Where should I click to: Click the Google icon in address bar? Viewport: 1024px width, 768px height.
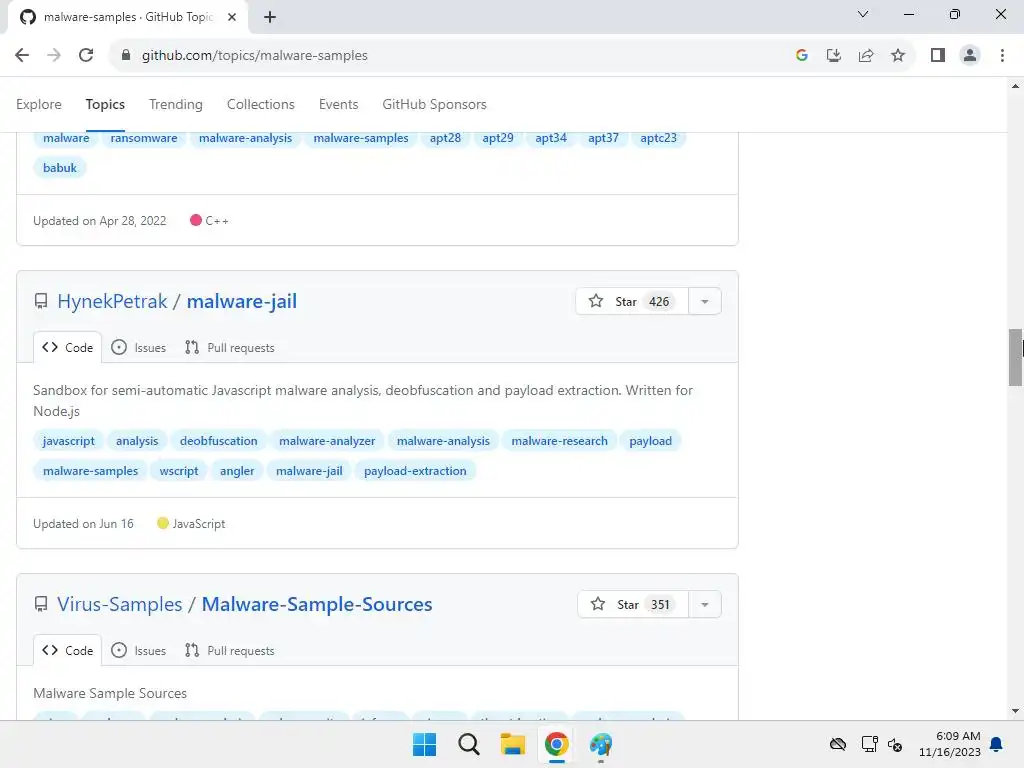[x=802, y=56]
